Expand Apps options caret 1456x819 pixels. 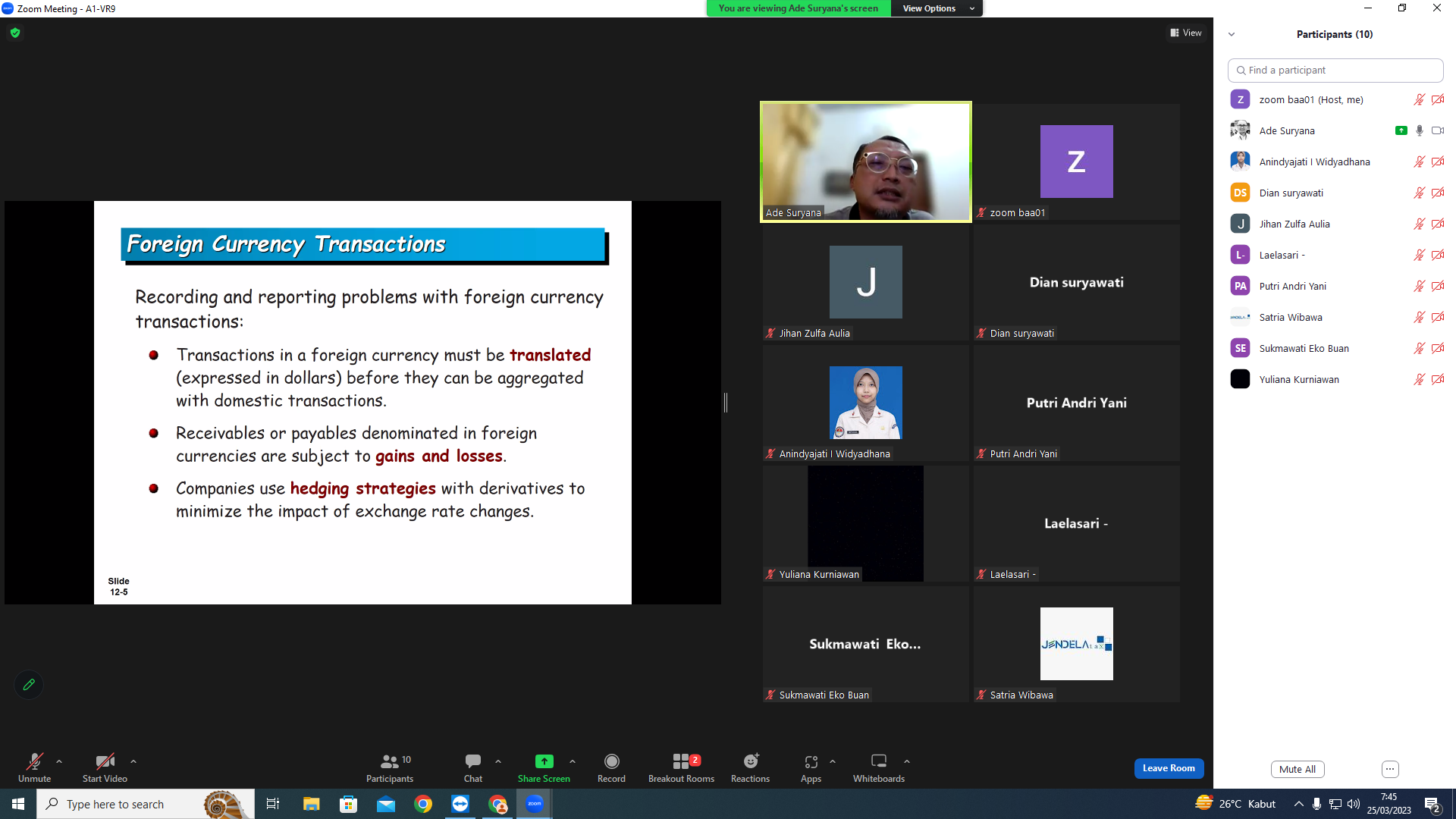click(833, 761)
